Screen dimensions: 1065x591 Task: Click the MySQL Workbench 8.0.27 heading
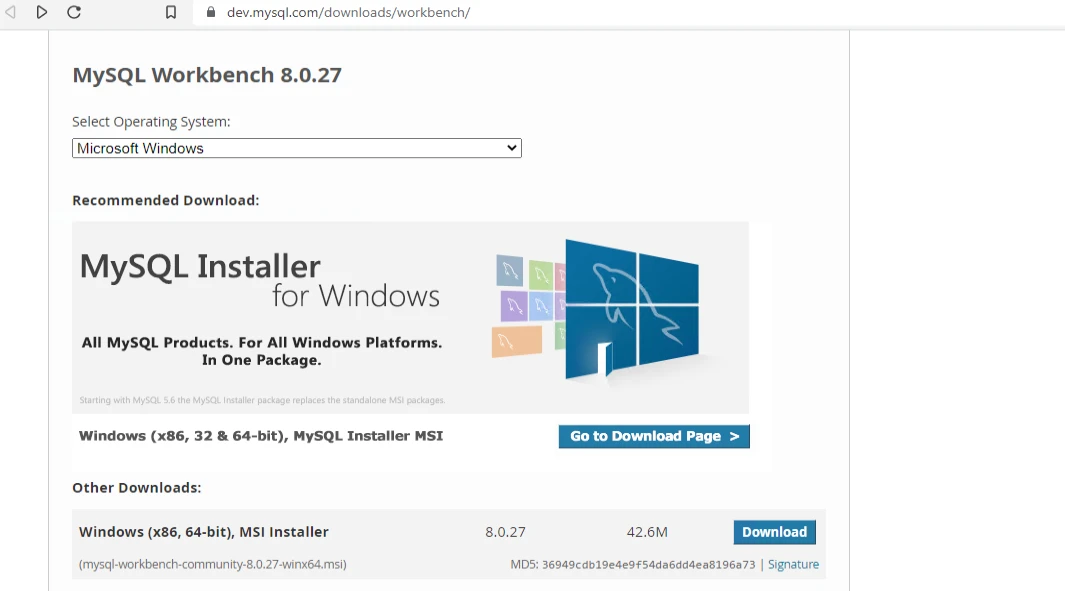207,74
